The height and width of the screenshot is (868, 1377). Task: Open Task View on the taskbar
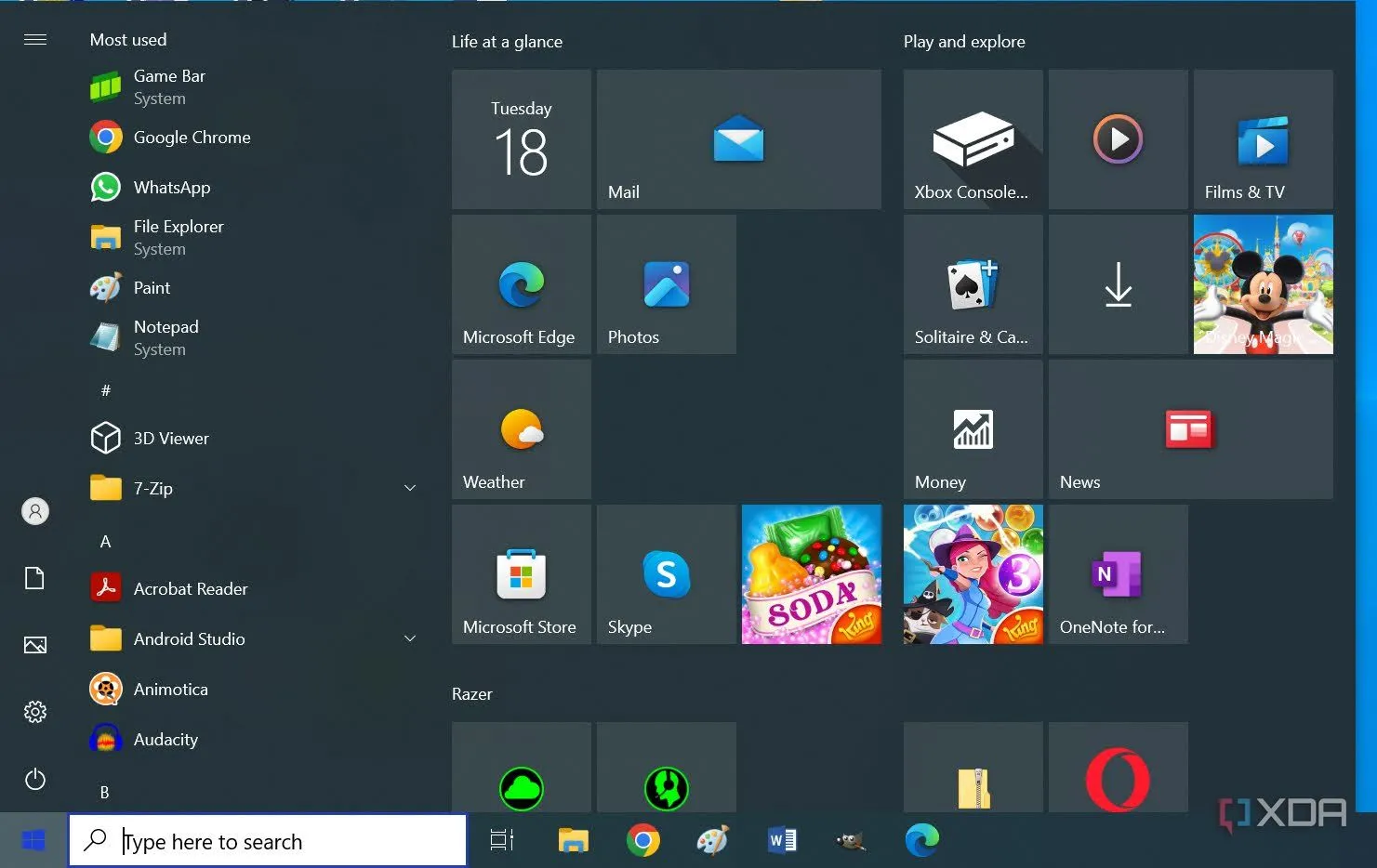502,841
